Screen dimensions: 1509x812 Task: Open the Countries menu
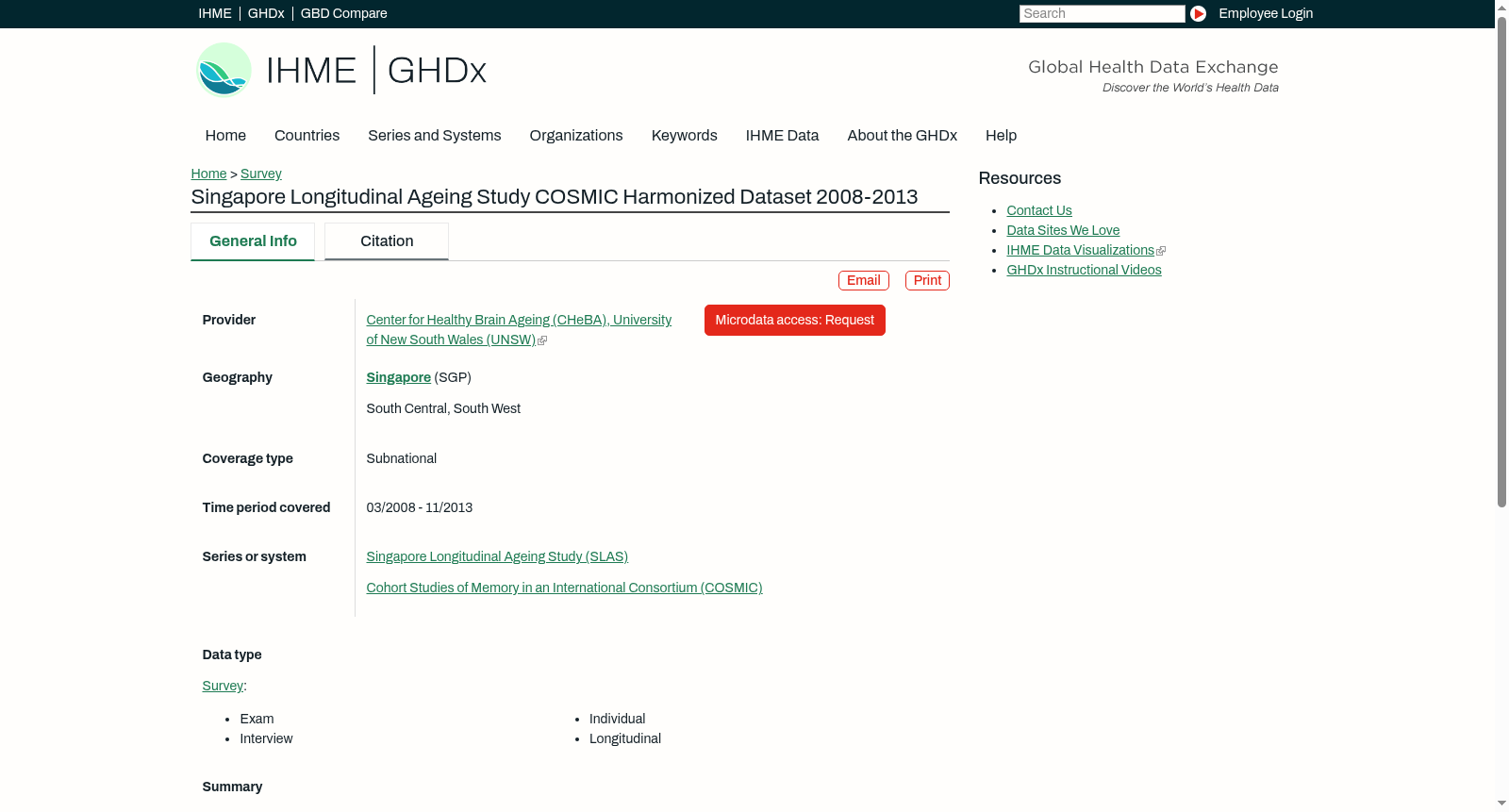(307, 136)
